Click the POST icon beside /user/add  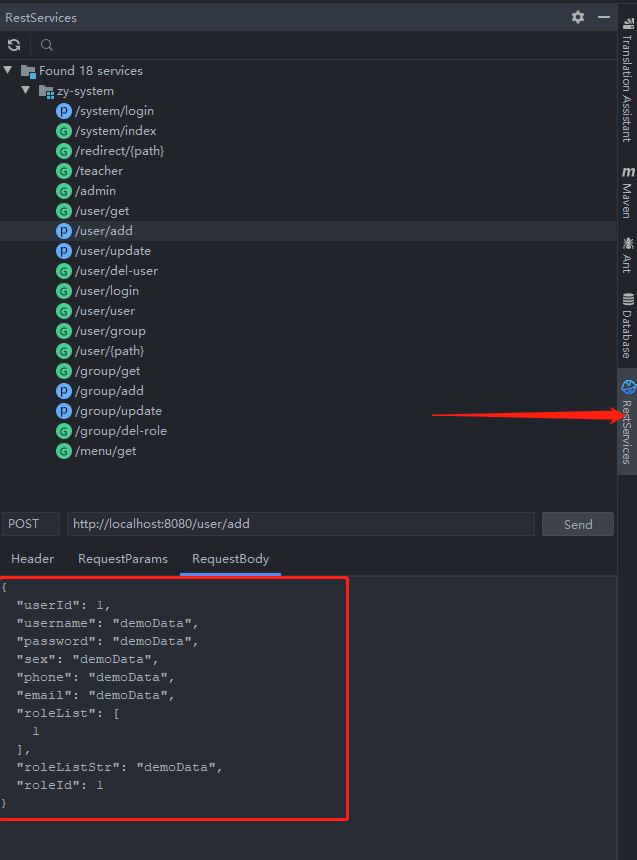(64, 231)
